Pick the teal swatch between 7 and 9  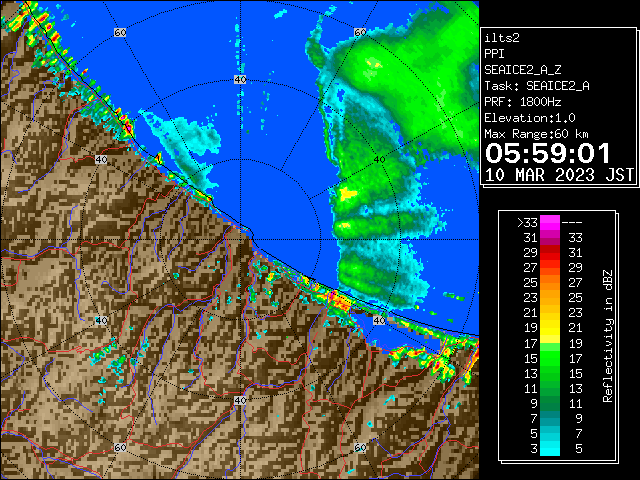pos(550,418)
